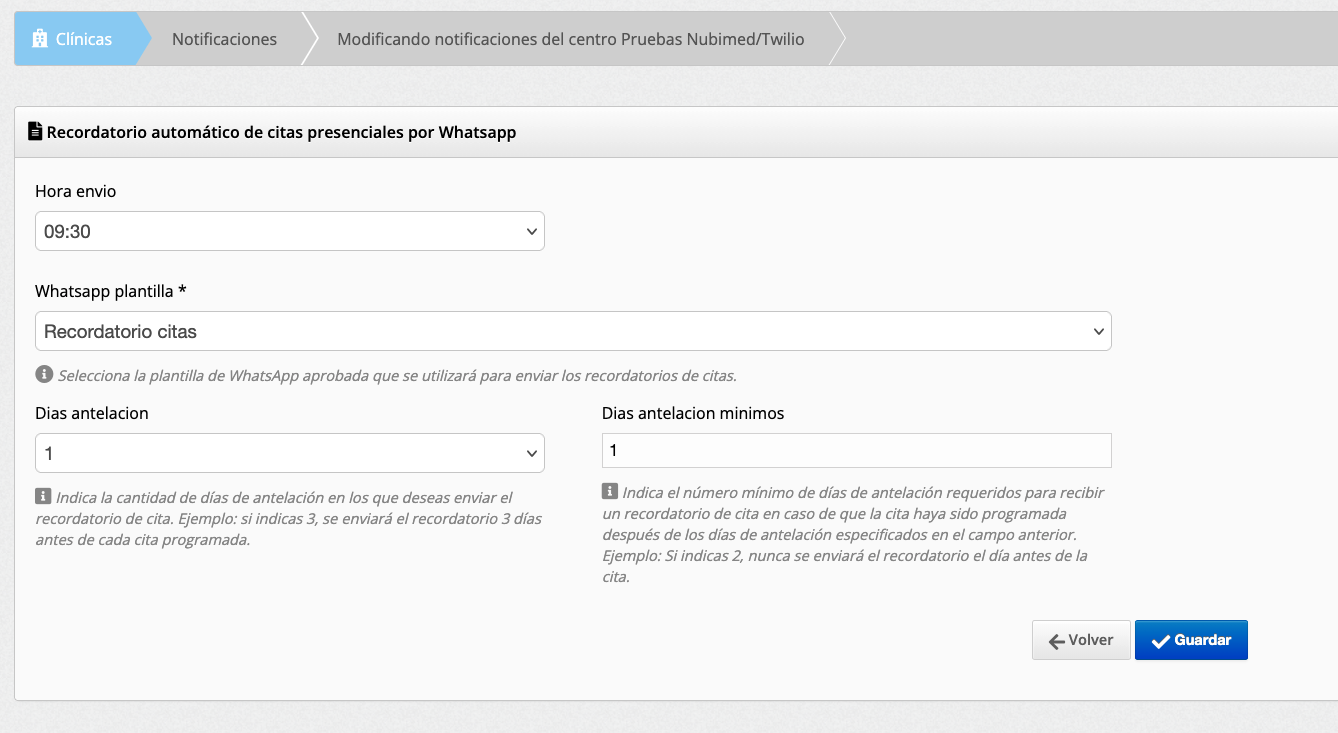Select the Modificando notificaciones del centro breadcrumb

[x=570, y=39]
